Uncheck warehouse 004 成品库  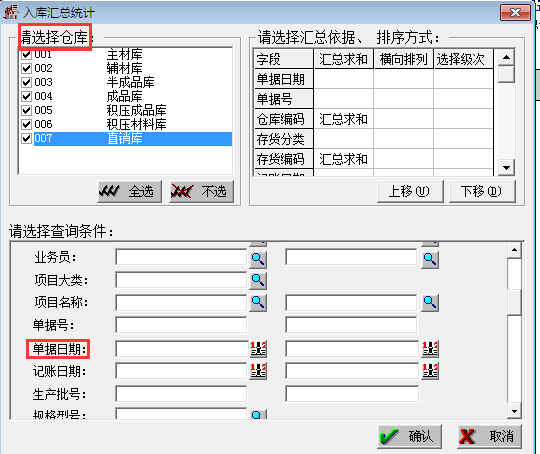pos(27,96)
